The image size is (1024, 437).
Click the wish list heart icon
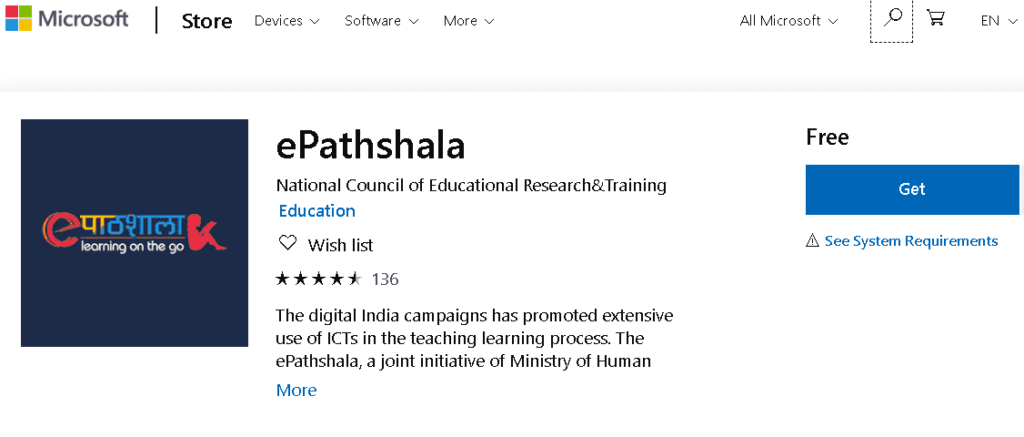[287, 244]
